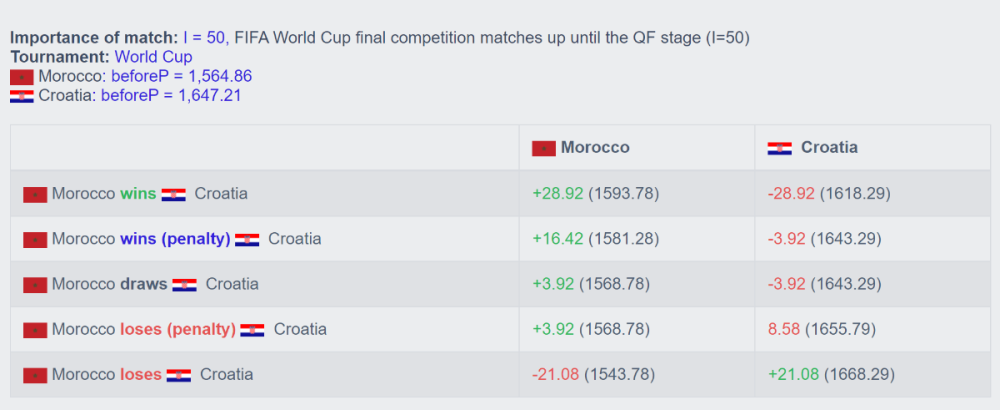Click Morocco flag in last Morocco loses row

(35, 376)
